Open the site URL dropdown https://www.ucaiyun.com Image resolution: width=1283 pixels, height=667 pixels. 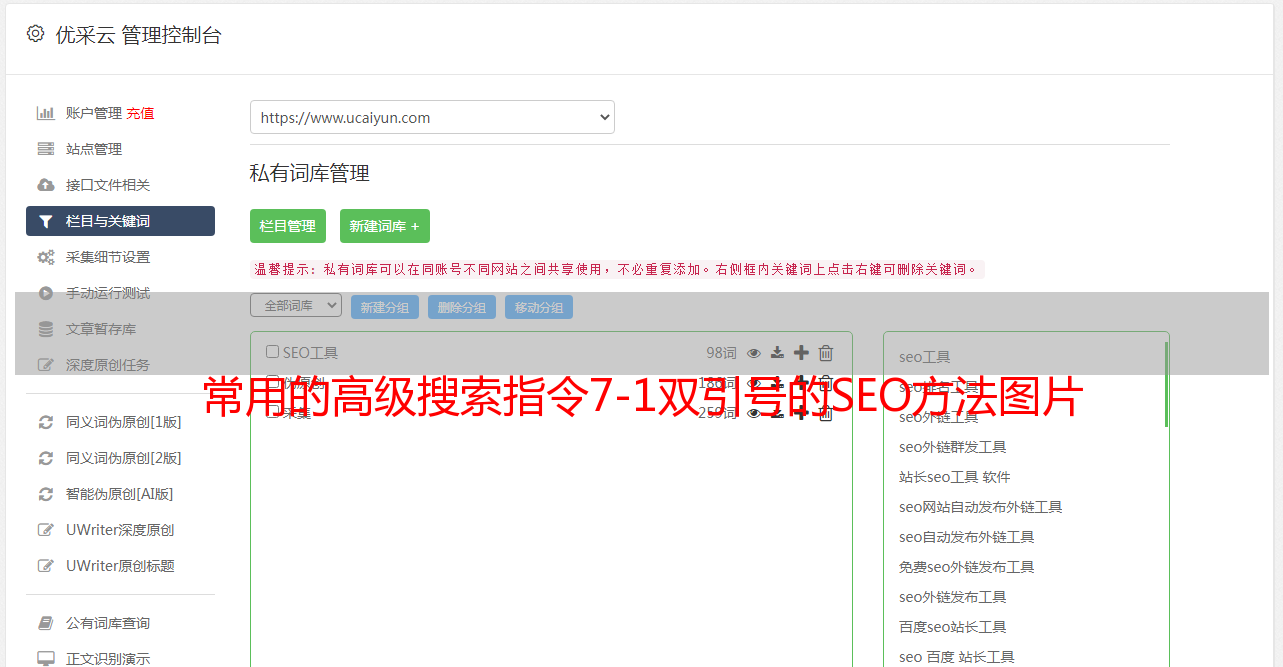pyautogui.click(x=432, y=117)
